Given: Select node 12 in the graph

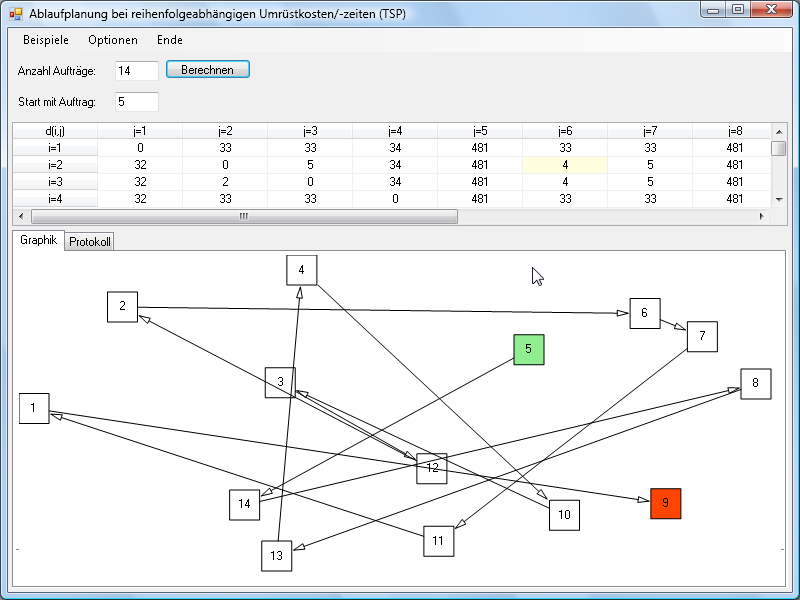Looking at the screenshot, I should (432, 468).
